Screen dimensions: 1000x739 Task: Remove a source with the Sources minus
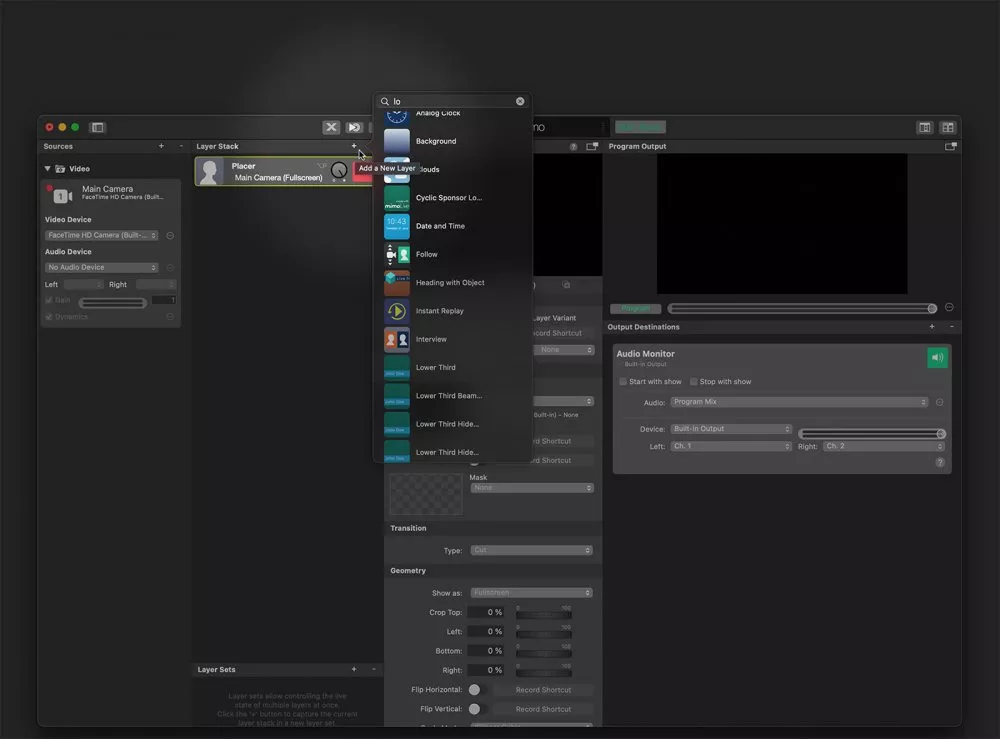pyautogui.click(x=181, y=146)
